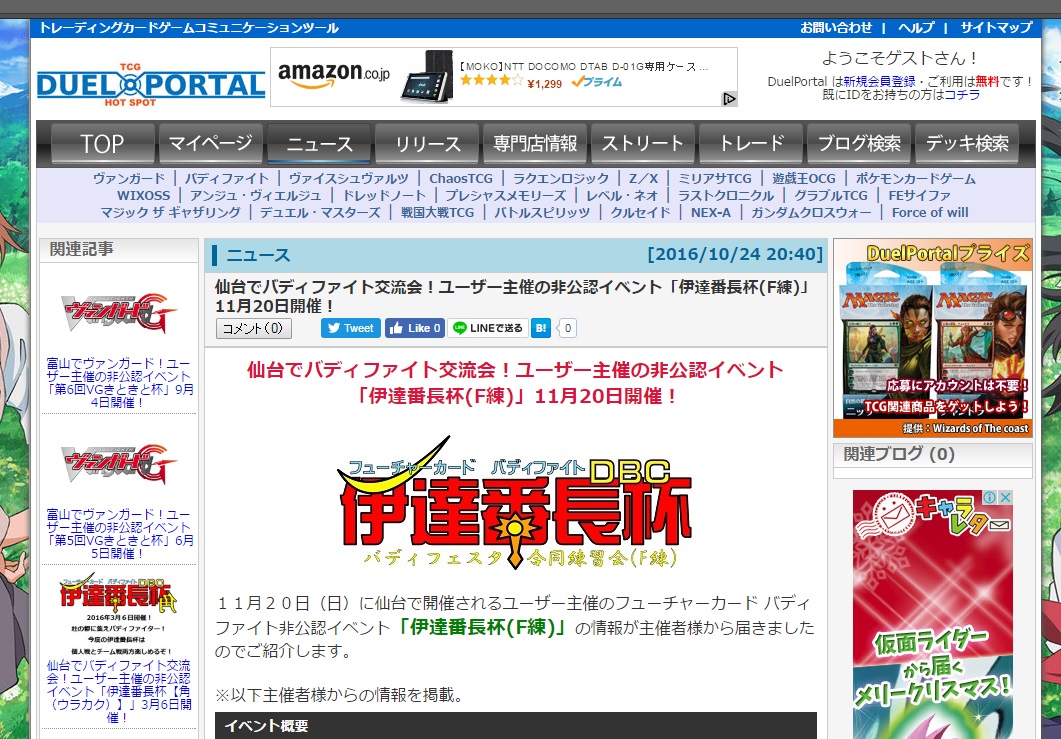This screenshot has height=739, width=1061.
Task: Open the トレード tab
Action: (x=751, y=143)
